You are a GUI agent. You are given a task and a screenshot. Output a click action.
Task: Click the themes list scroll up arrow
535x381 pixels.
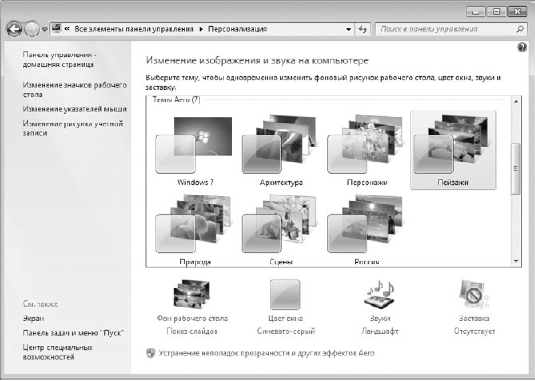516,101
